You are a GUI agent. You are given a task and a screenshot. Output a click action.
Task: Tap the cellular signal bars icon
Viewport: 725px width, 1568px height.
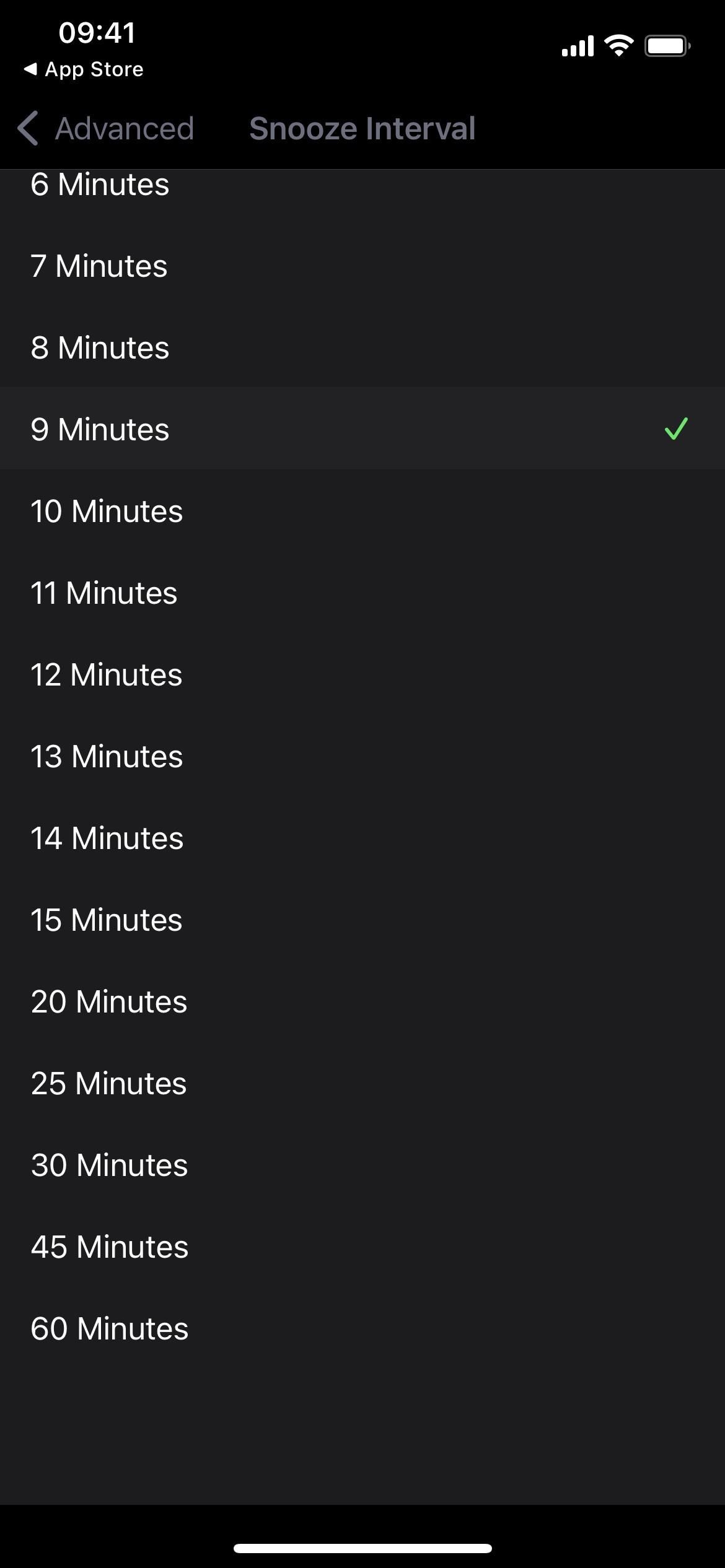coord(578,46)
